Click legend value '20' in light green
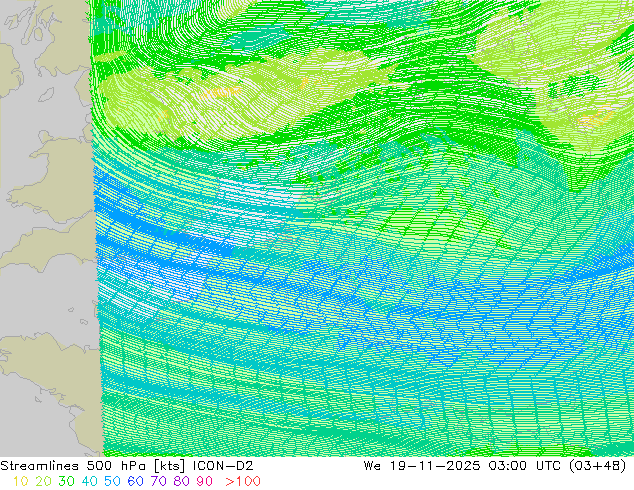The width and height of the screenshot is (634, 490). 43,481
